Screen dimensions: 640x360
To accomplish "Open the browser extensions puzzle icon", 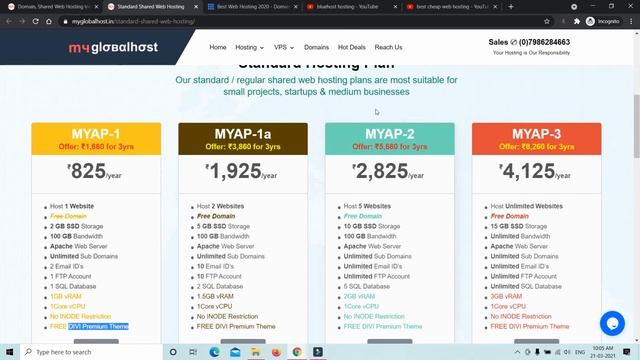I will pos(577,21).
